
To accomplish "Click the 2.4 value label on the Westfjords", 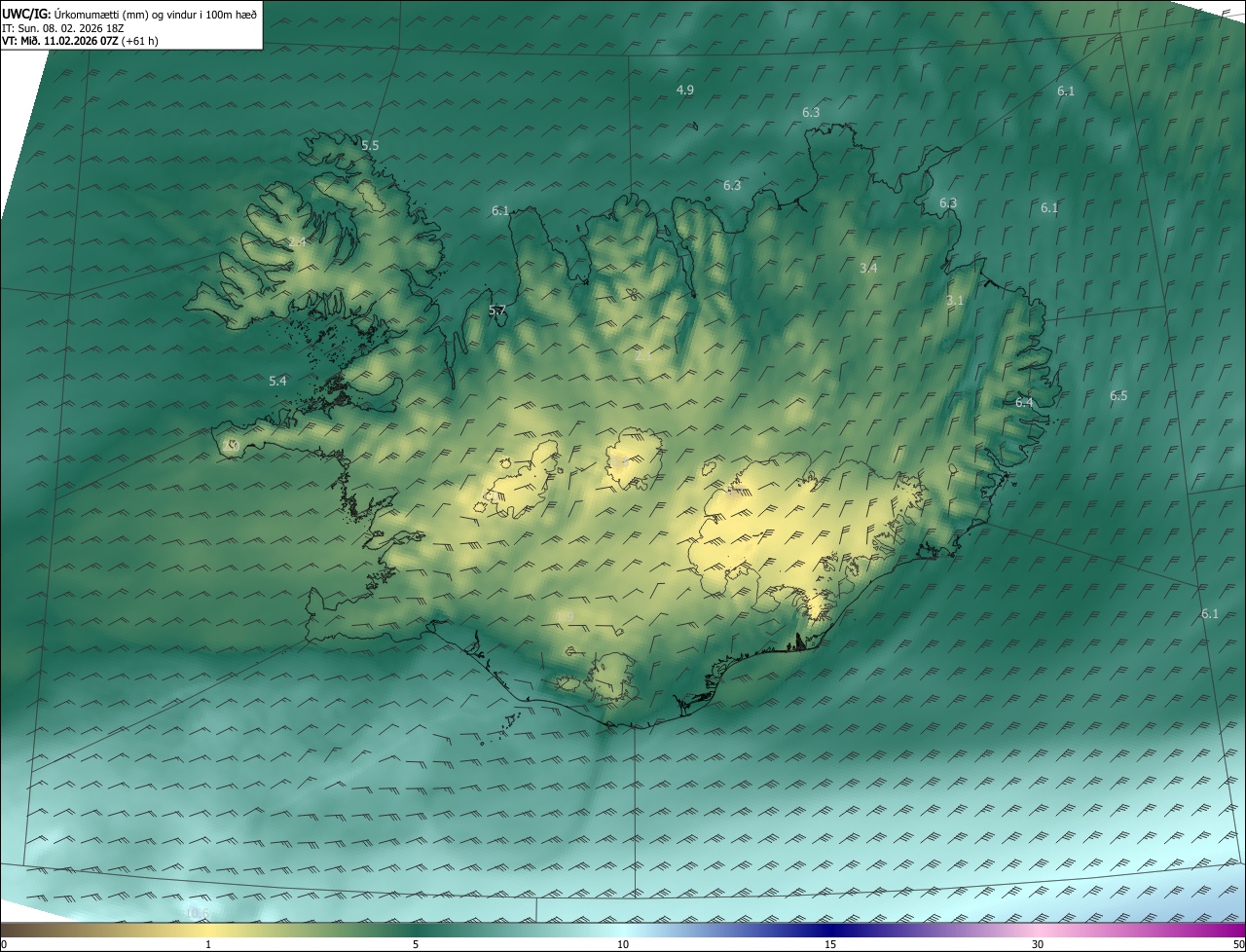I will coord(297,241).
